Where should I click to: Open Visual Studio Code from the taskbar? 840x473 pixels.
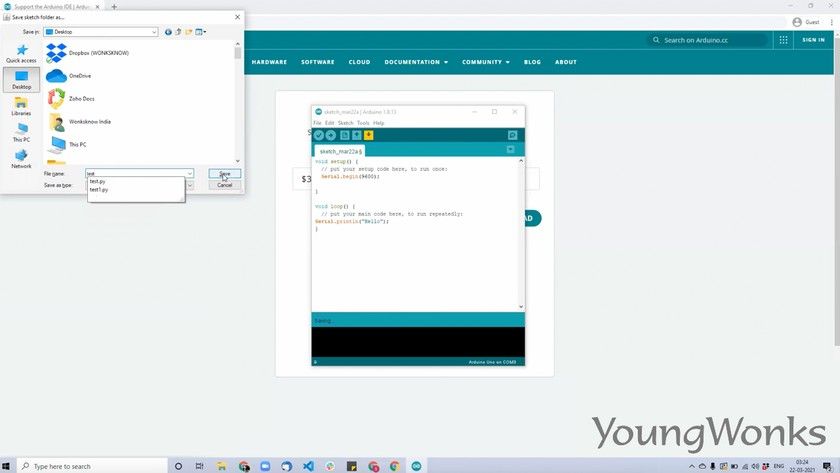(308, 466)
